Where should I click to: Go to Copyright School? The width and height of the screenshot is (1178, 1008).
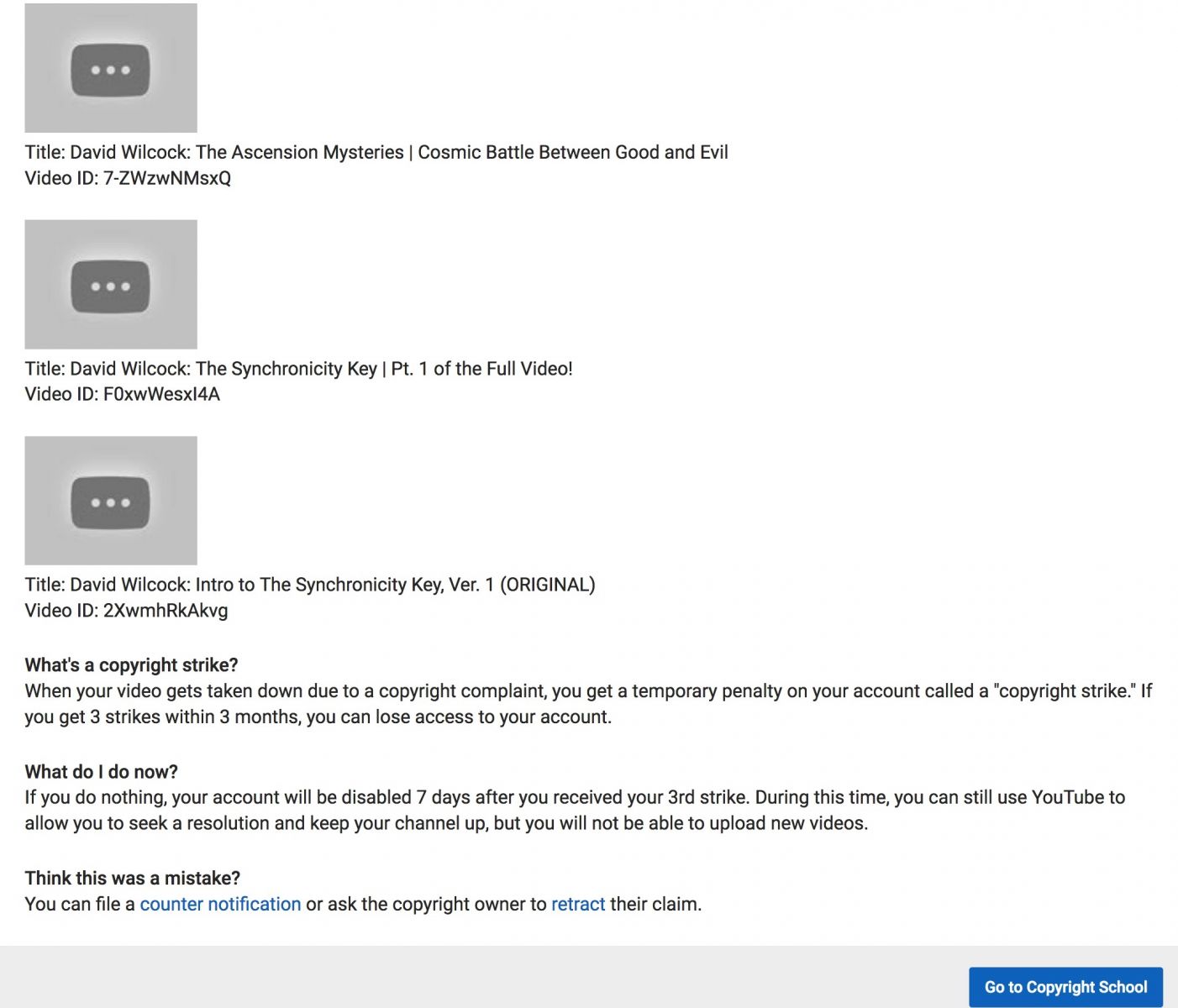coord(1065,987)
